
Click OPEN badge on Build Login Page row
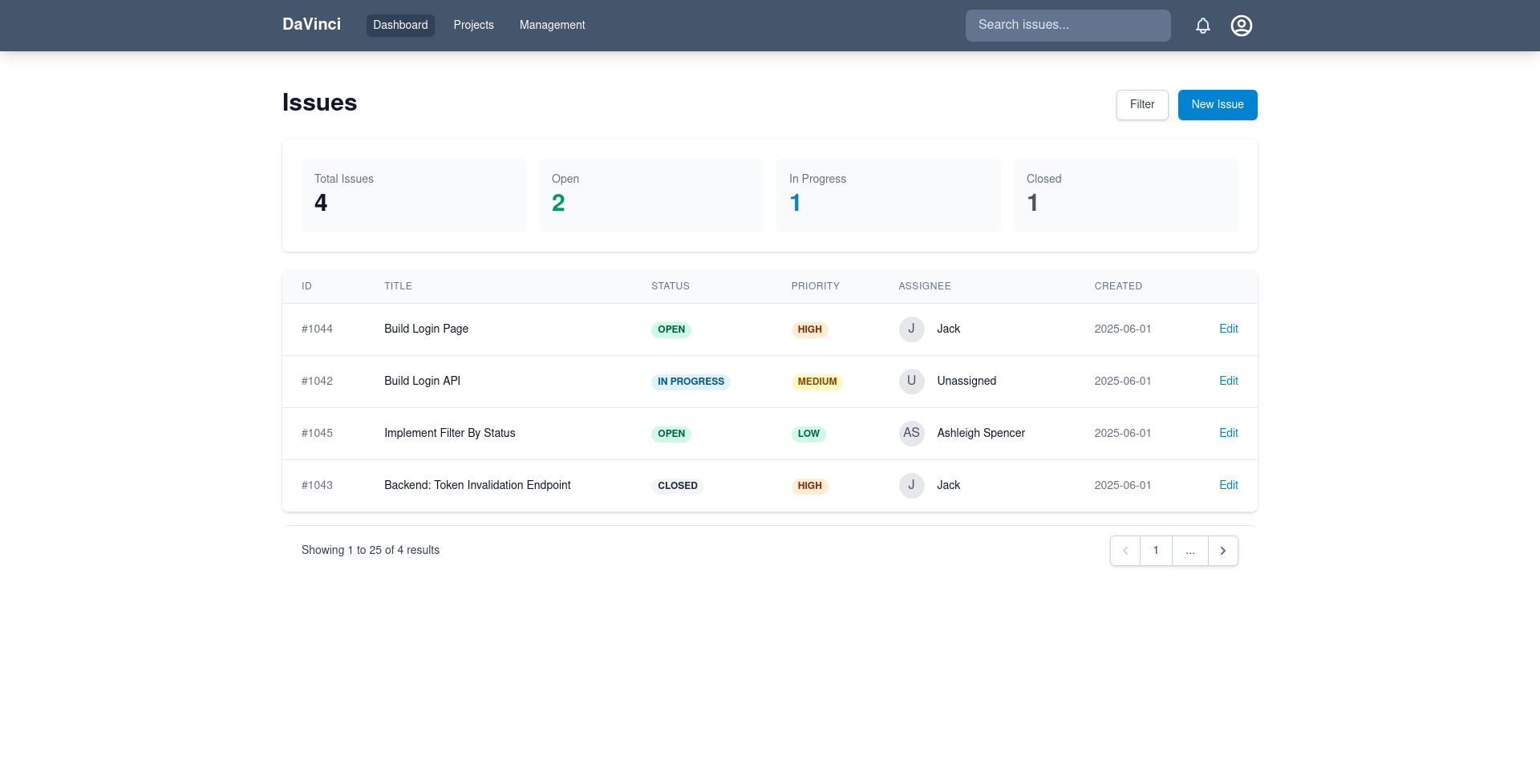click(x=671, y=329)
